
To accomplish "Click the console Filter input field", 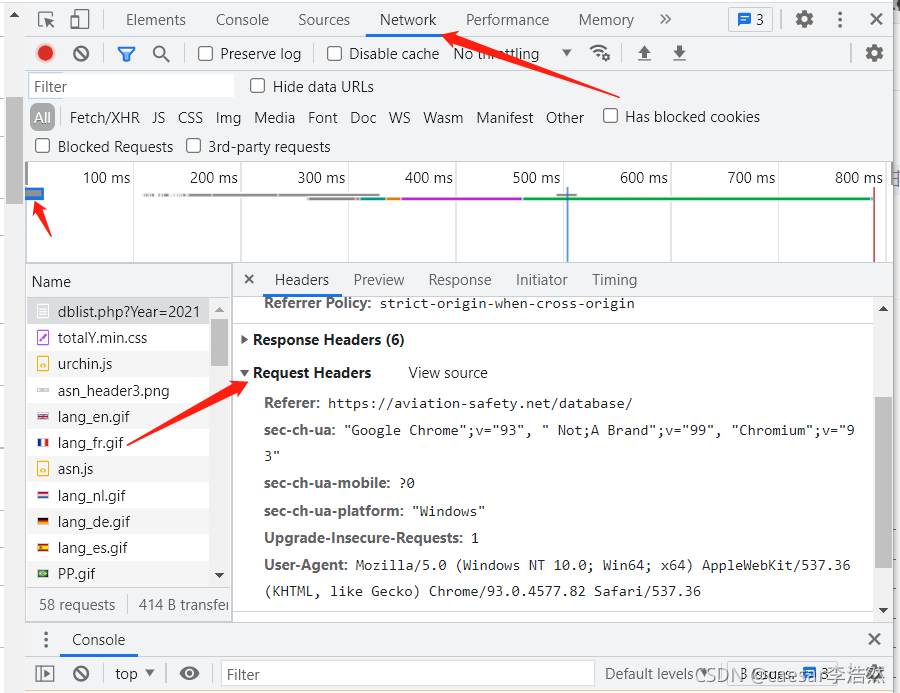I will (408, 673).
